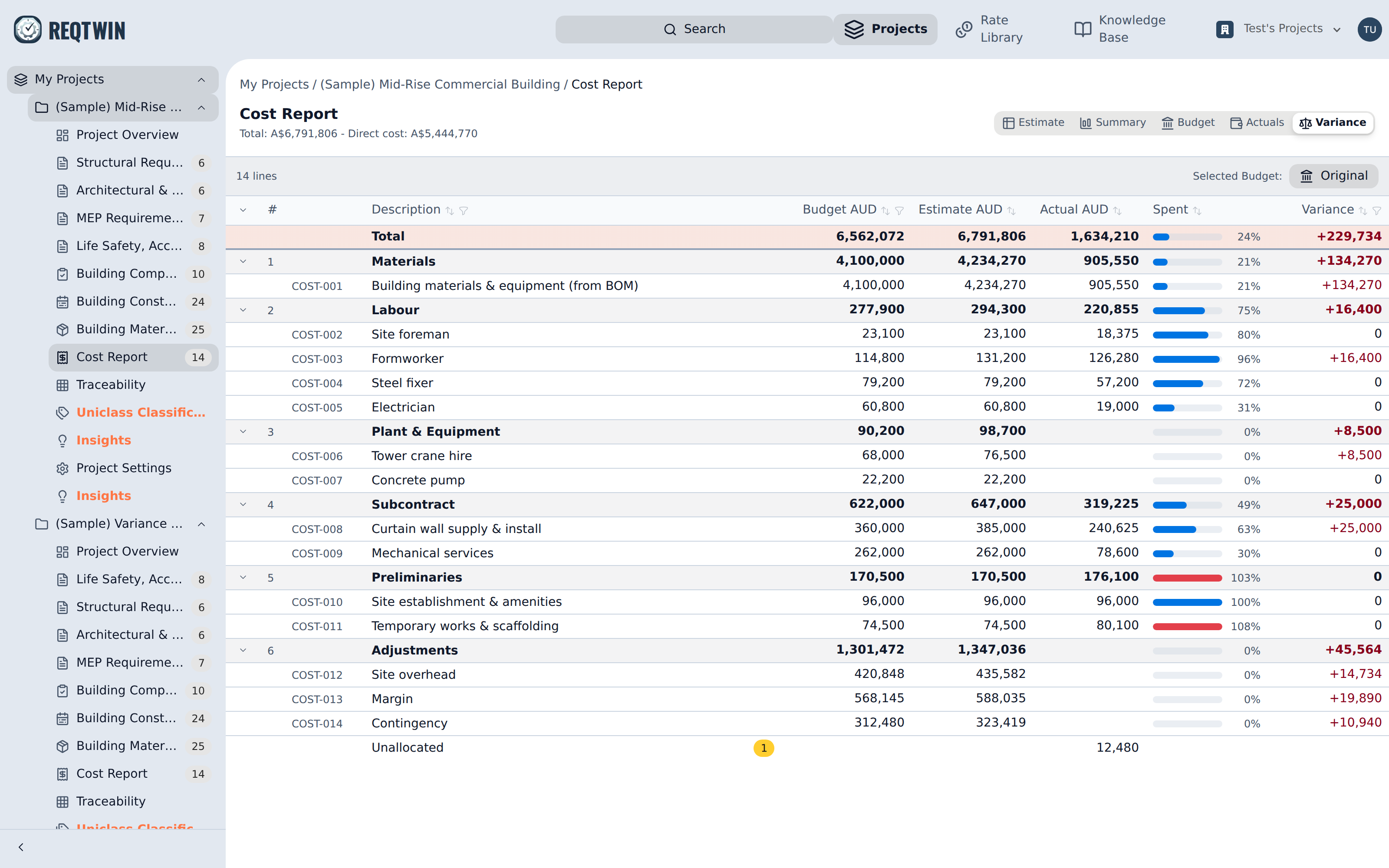Collapse the Materials group
Viewport: 1389px width, 868px height.
pos(243,261)
